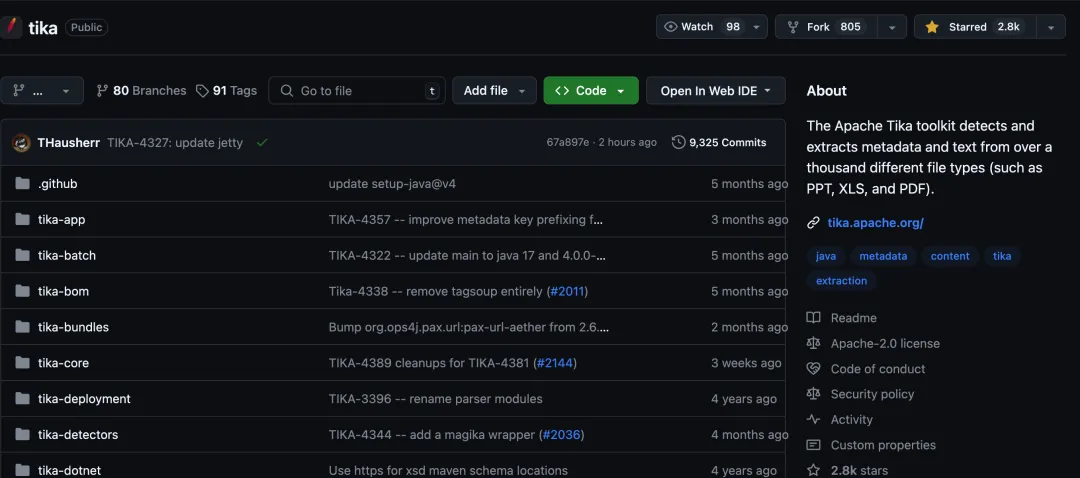Click the branches icon next to 80 Branches
The width and height of the screenshot is (1080, 478).
point(102,90)
